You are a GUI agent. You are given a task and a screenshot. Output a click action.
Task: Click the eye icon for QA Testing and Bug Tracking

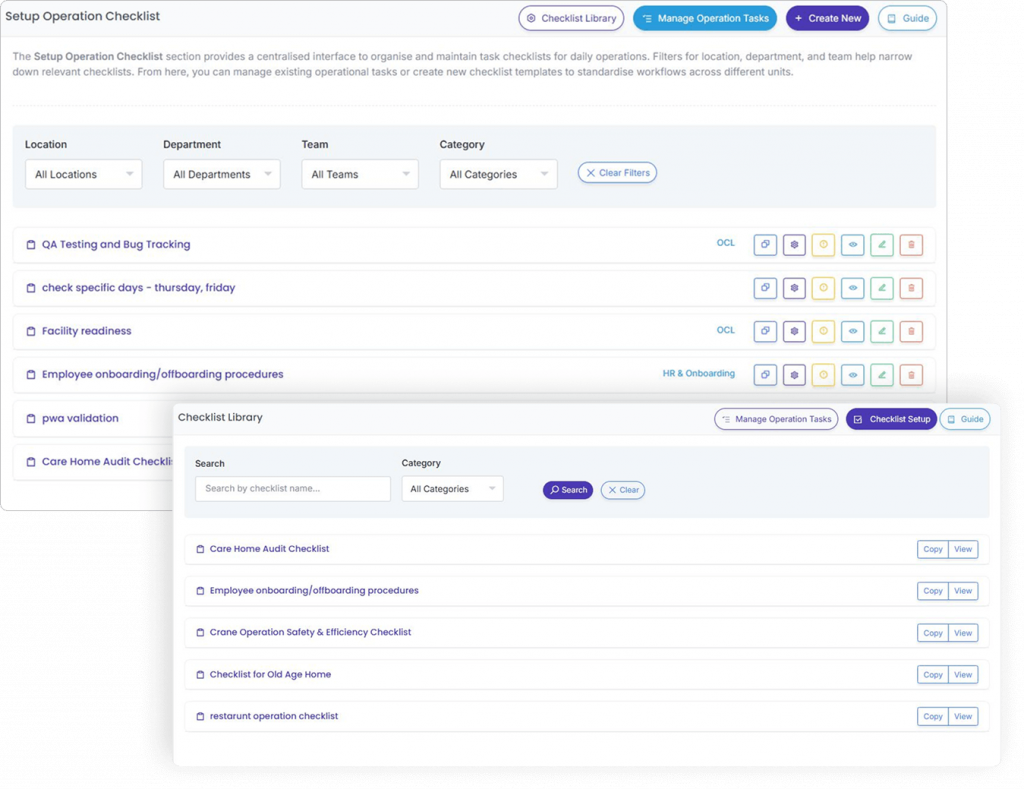[x=852, y=244]
